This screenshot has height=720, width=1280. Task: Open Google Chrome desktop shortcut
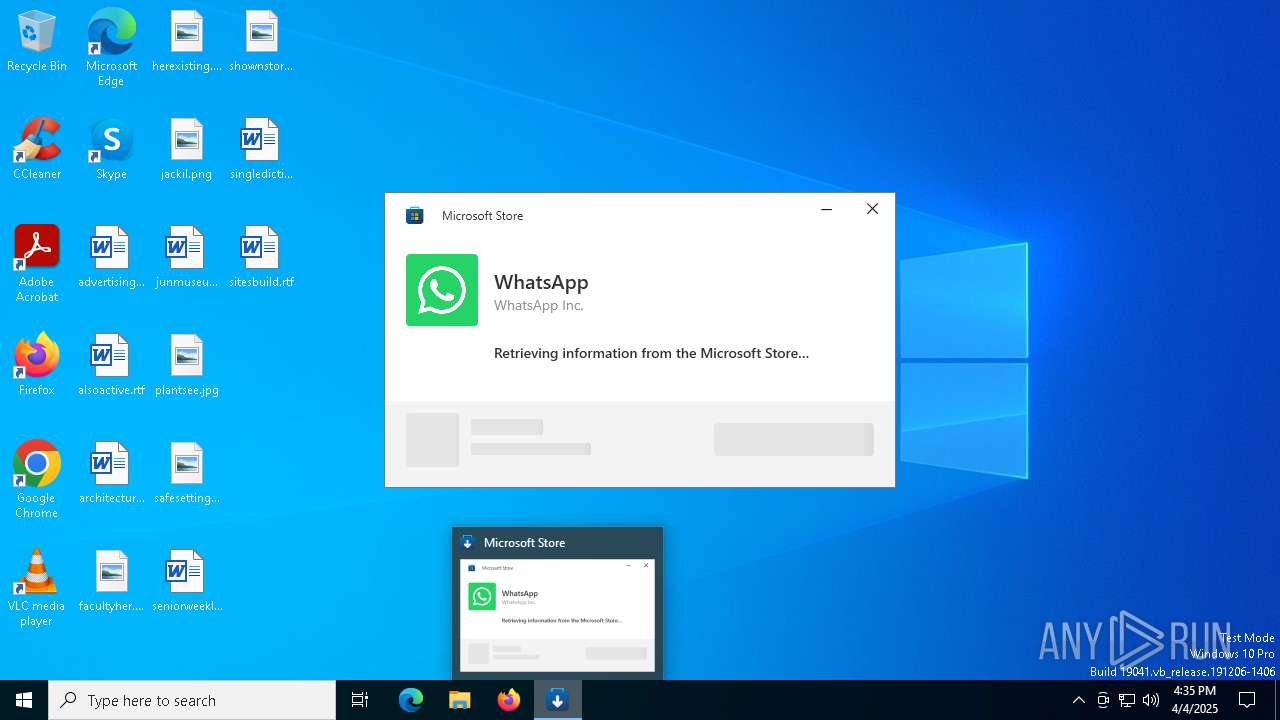(x=37, y=480)
